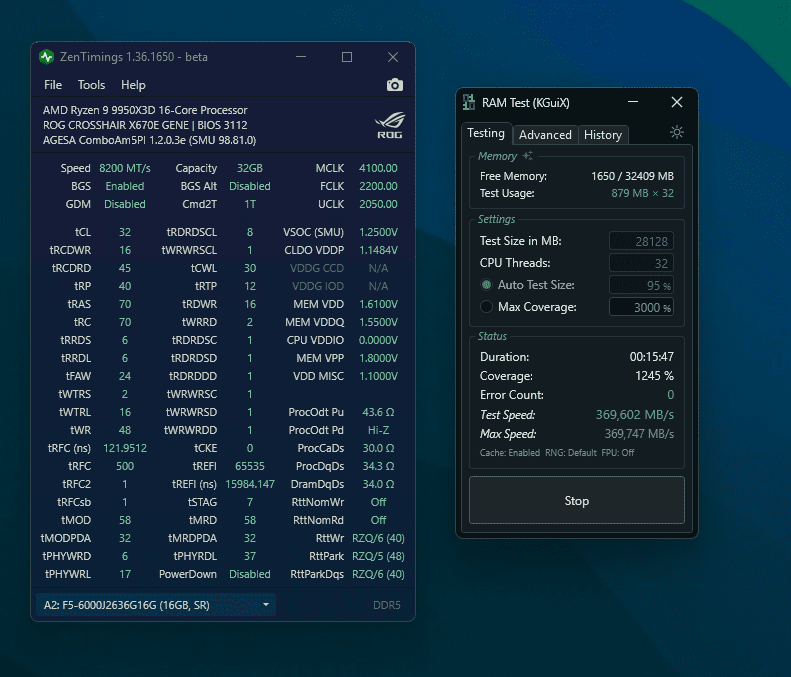Screen dimensions: 791x677
Task: Click the Max Speed value 369,747 MB/s
Action: (x=639, y=434)
